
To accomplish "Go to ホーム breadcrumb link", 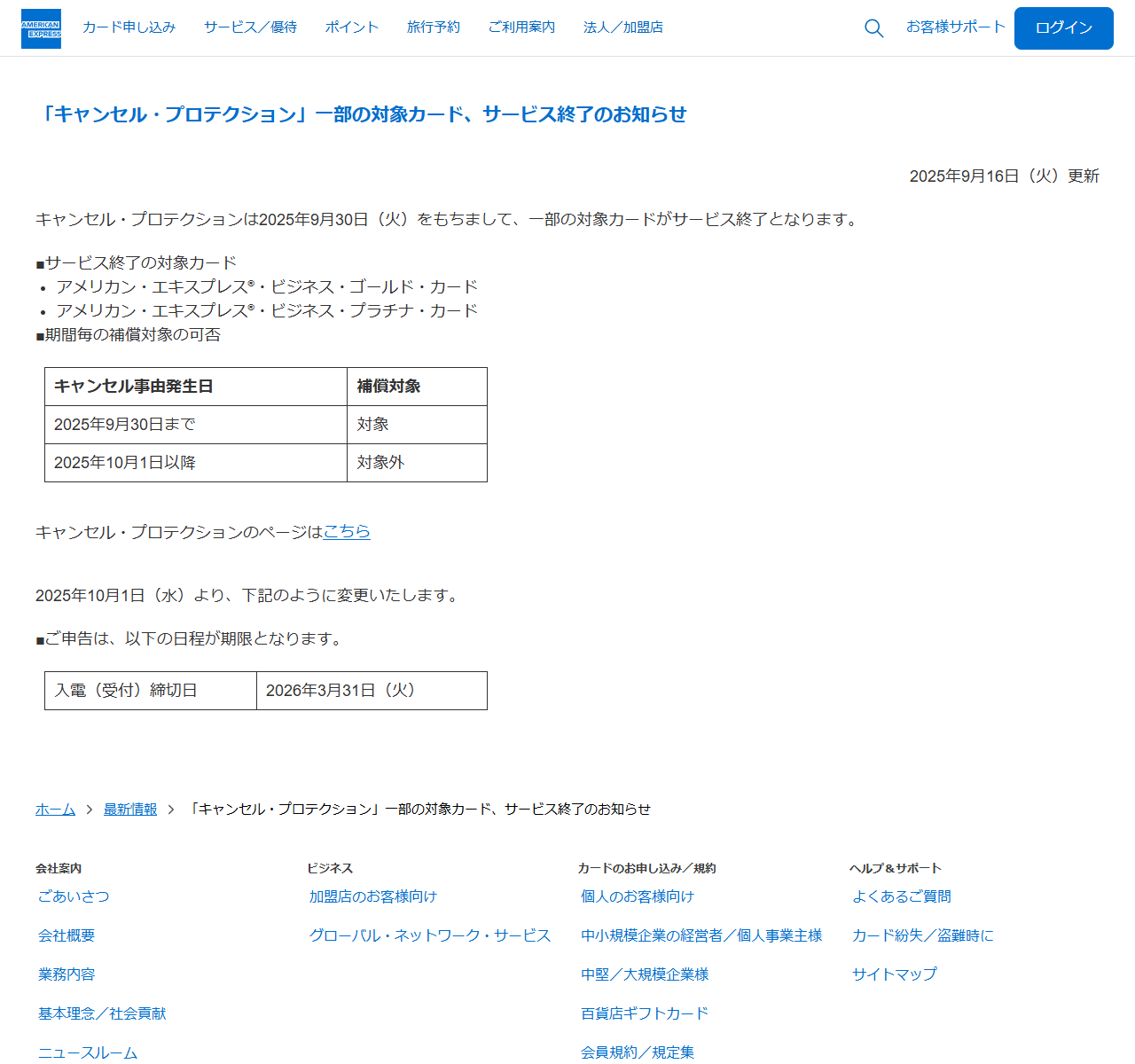I will [x=55, y=810].
